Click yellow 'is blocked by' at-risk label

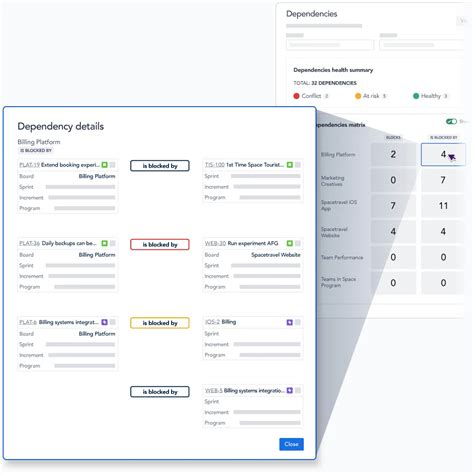point(160,323)
